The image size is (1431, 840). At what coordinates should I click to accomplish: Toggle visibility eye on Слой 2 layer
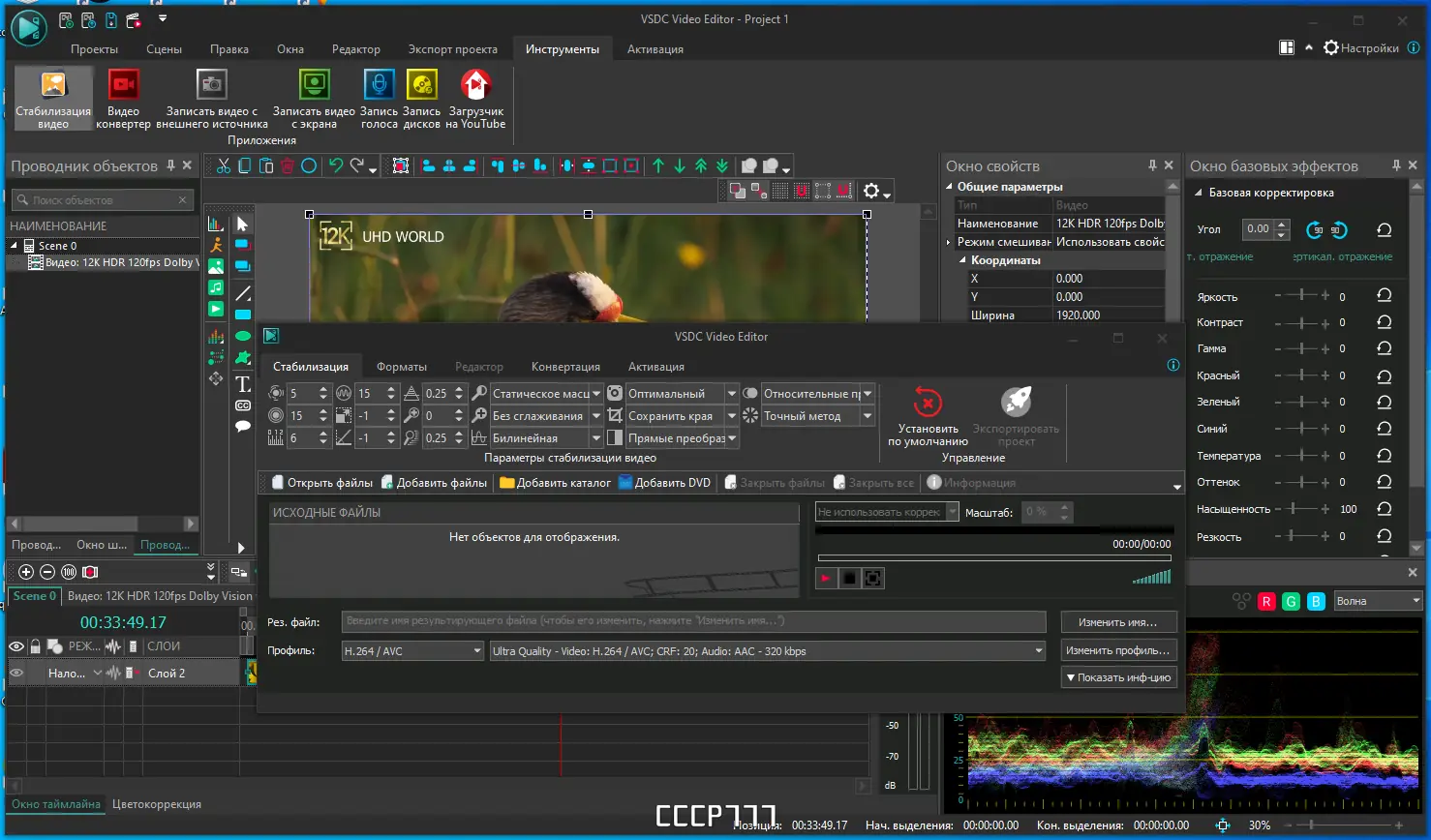pos(16,673)
